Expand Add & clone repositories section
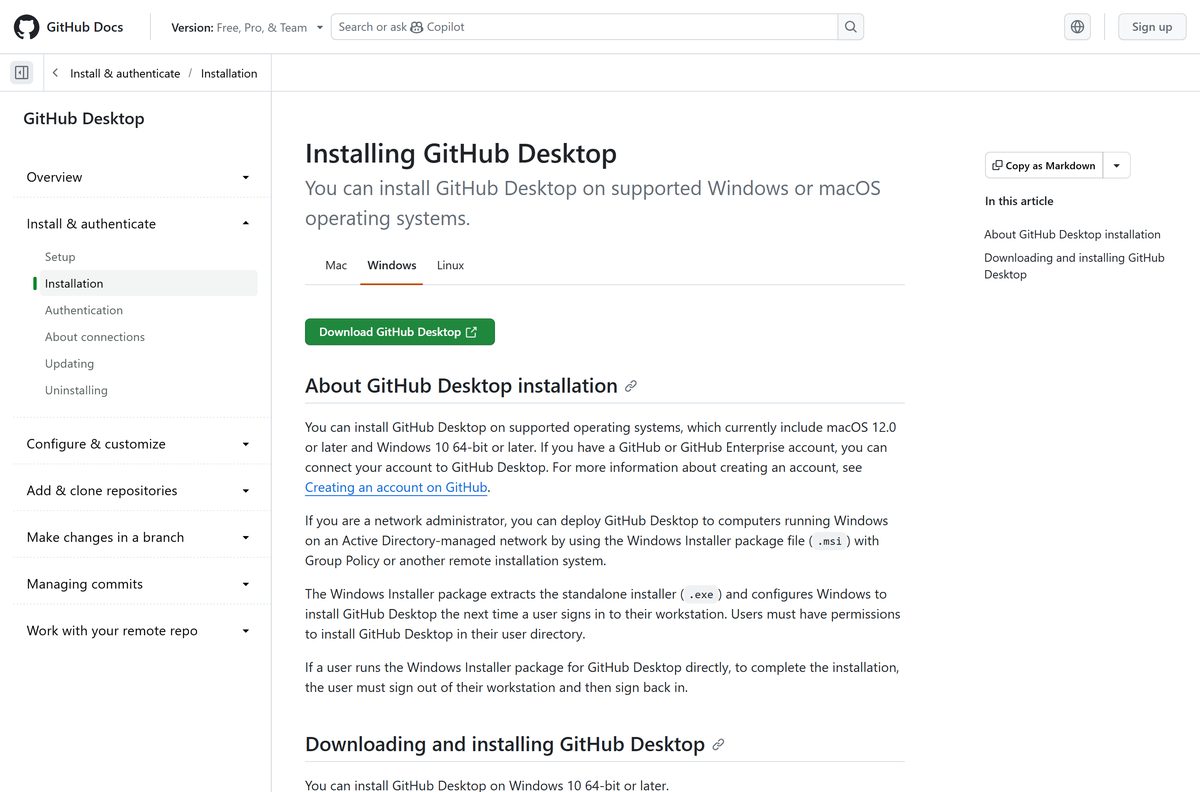Screen dimensions: 1200x792 [138, 491]
